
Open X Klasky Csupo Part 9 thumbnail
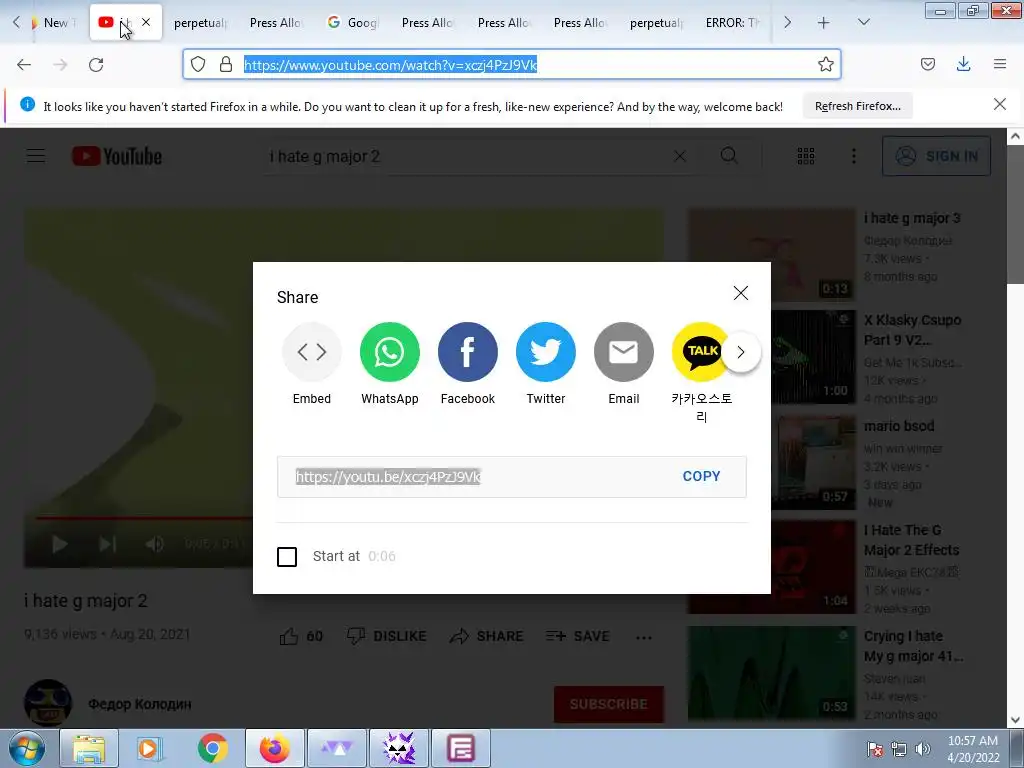point(813,357)
